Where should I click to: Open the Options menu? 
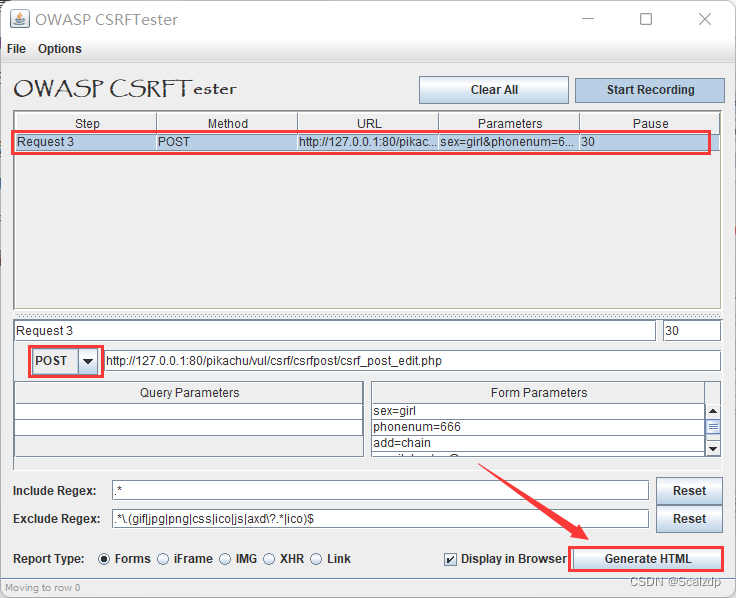pos(60,49)
